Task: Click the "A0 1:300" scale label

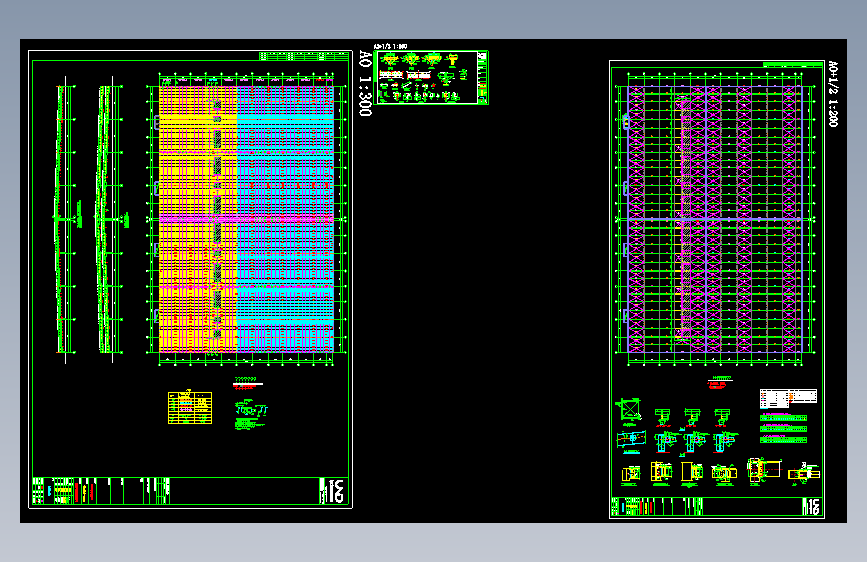Action: click(x=365, y=83)
